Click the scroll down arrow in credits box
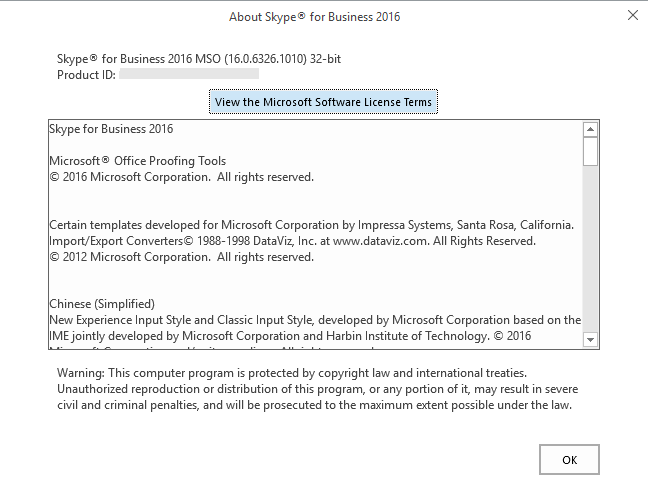 [590, 339]
